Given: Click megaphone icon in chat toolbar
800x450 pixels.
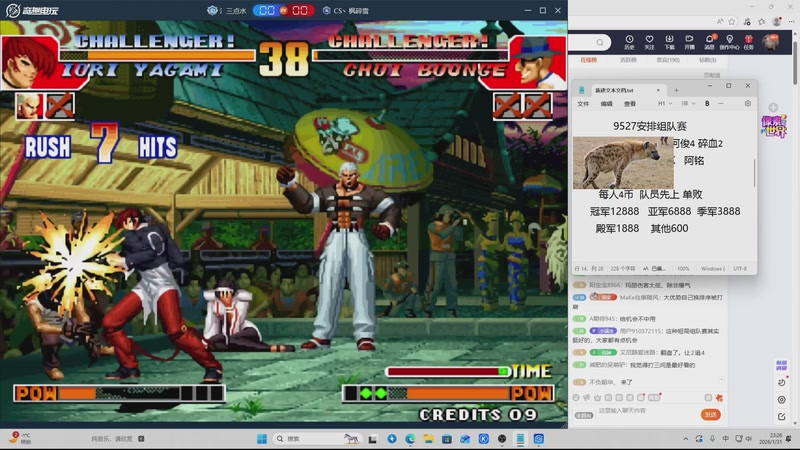Looking at the screenshot, I should [x=587, y=397].
